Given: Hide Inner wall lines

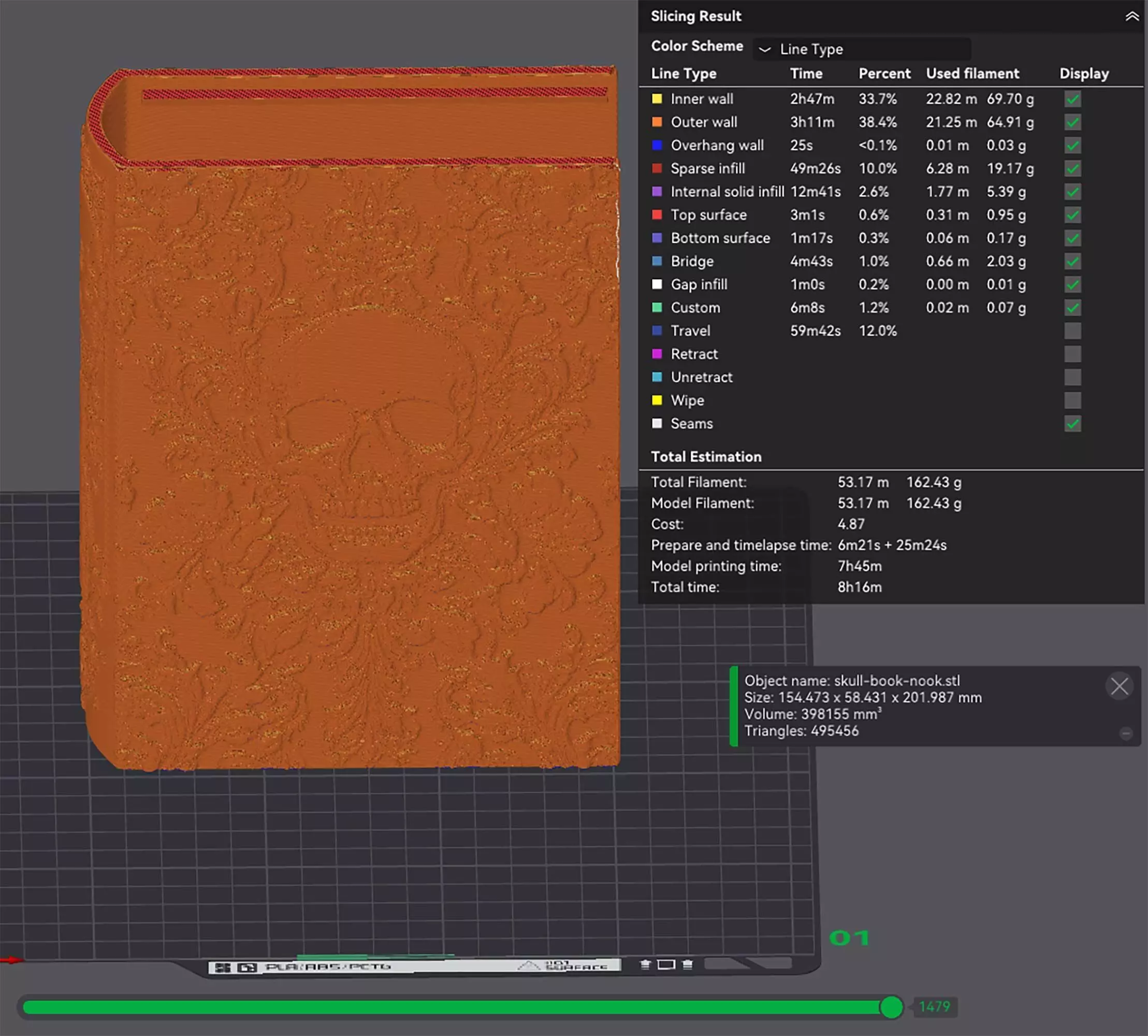Looking at the screenshot, I should [x=1072, y=99].
